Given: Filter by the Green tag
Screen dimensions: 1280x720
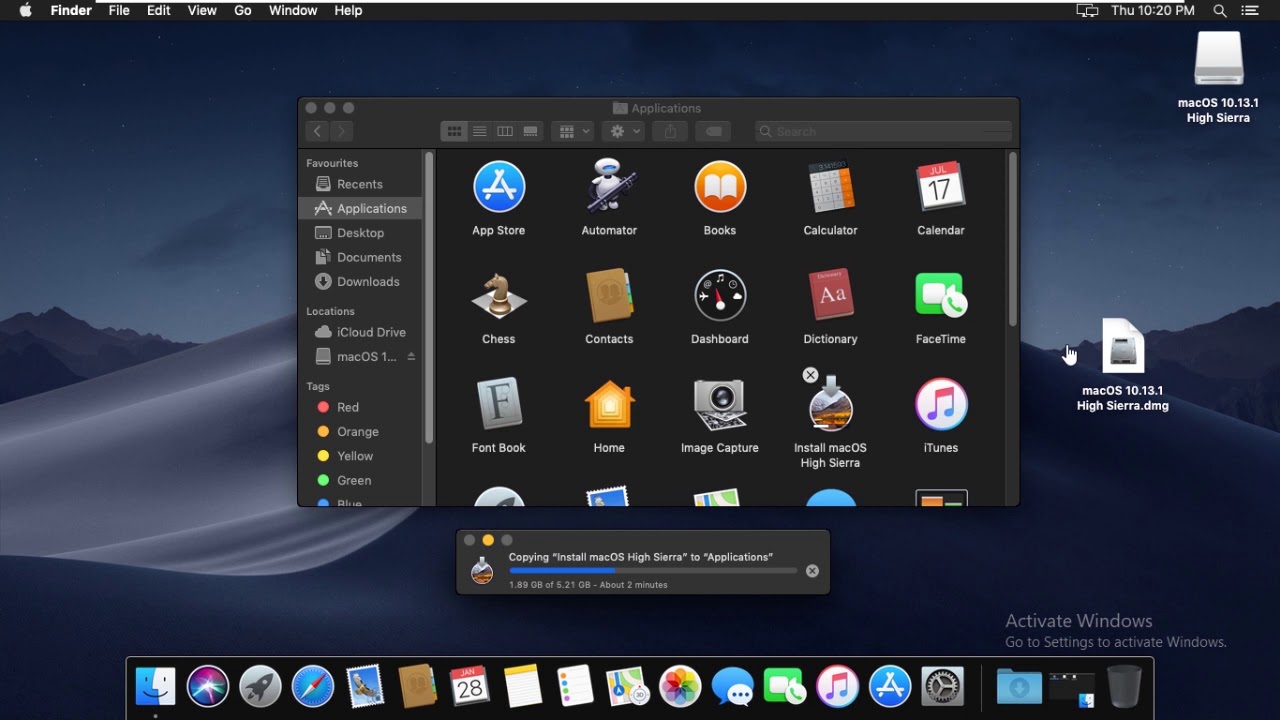Looking at the screenshot, I should pos(360,481).
